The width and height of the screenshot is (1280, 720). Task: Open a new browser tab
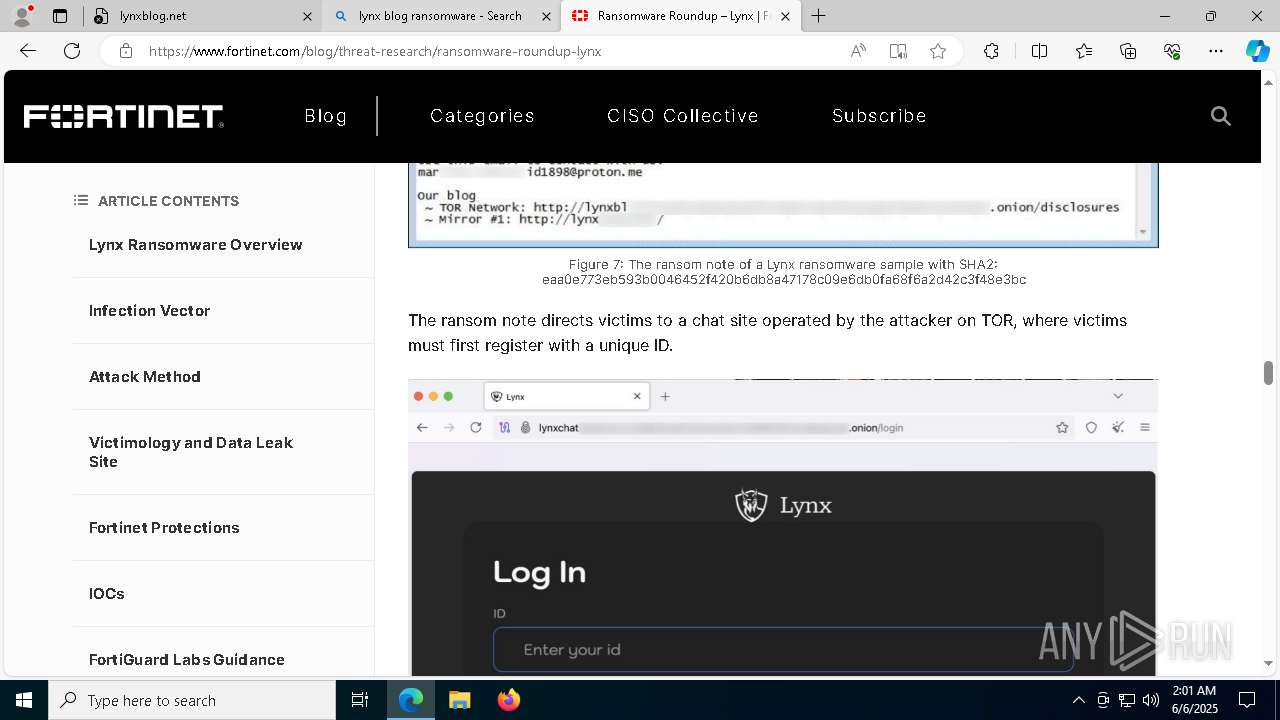click(819, 16)
